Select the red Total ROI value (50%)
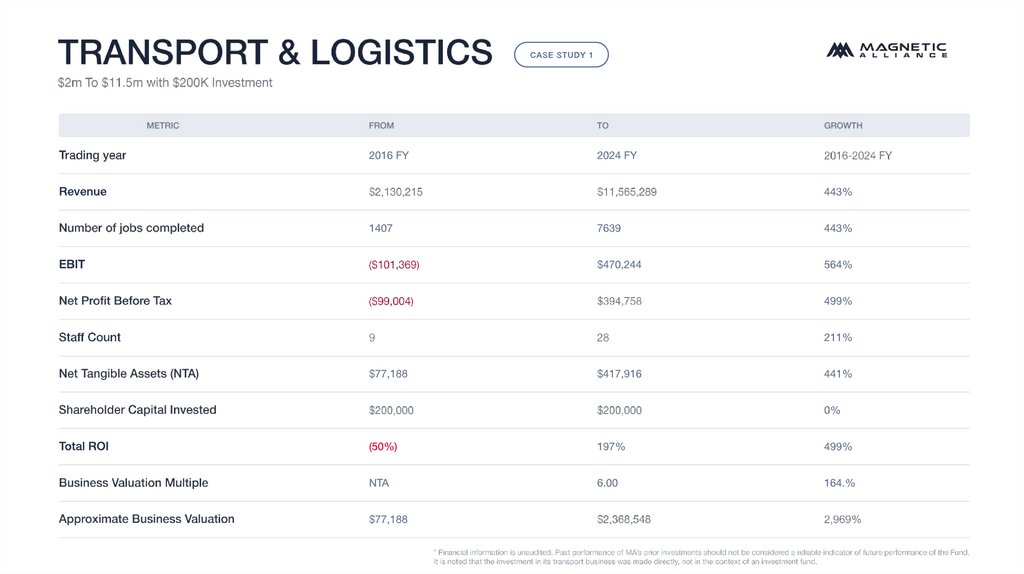The width and height of the screenshot is (1024, 574). [x=383, y=447]
